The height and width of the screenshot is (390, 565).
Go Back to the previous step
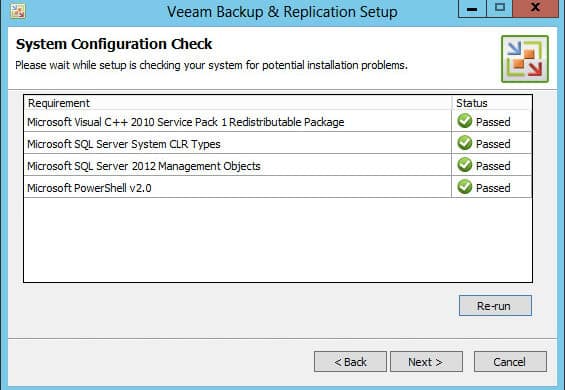(350, 362)
